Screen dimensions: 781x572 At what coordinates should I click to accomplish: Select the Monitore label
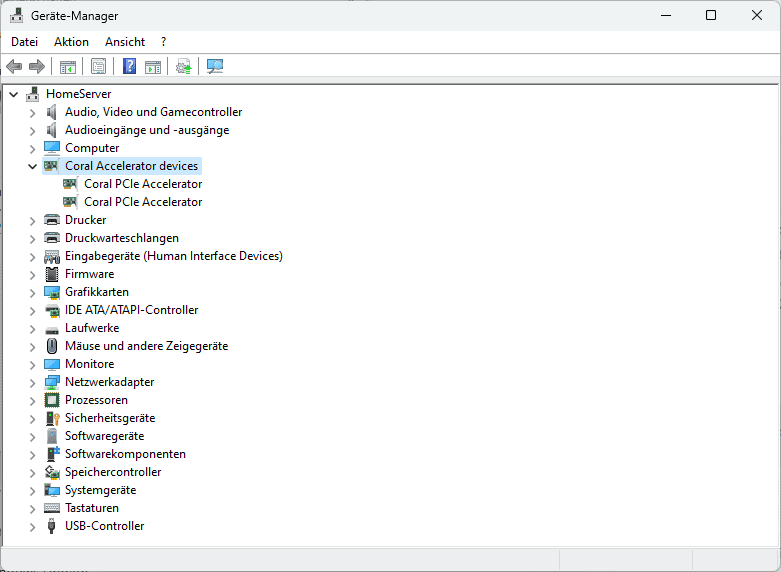(90, 364)
